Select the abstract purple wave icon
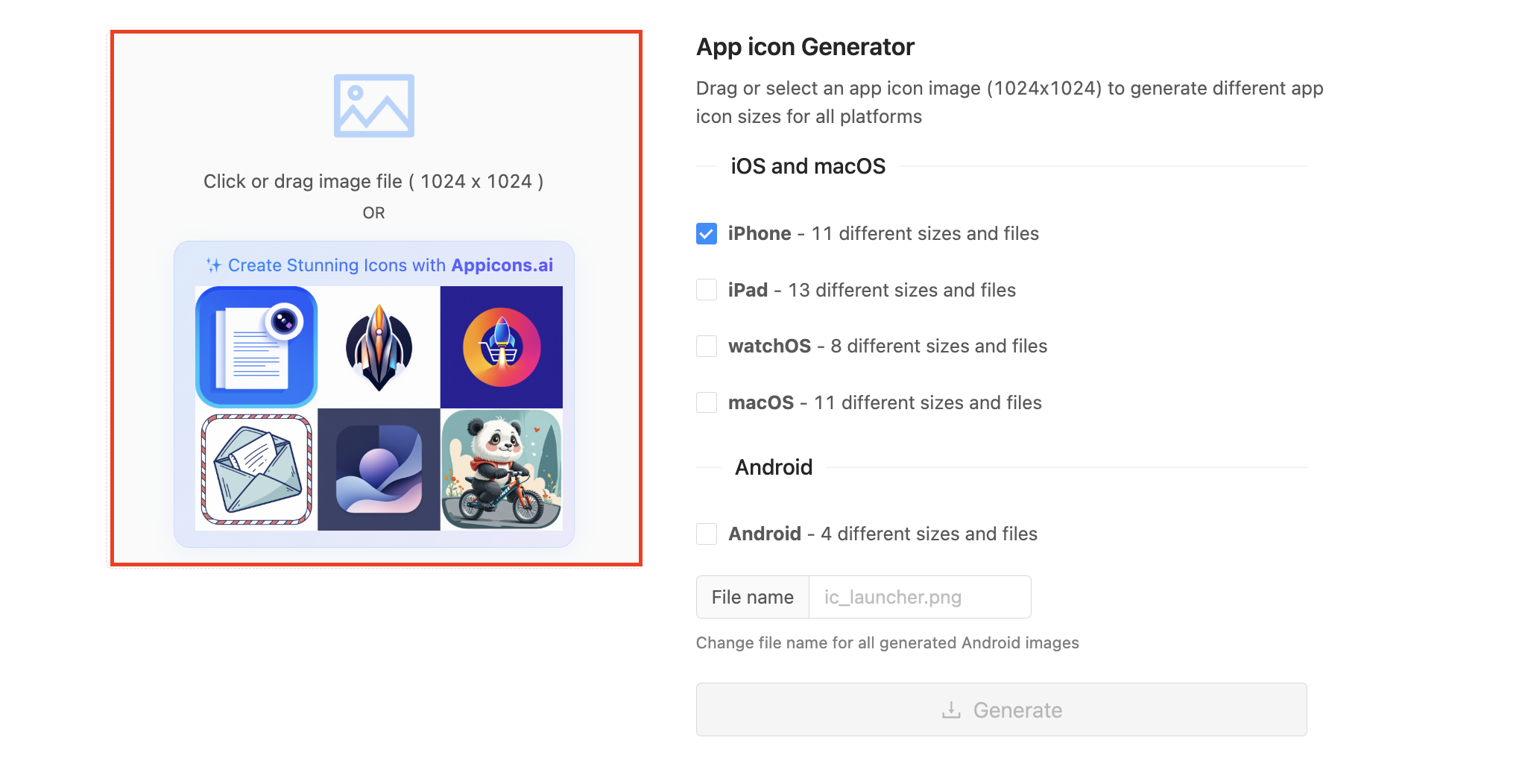 click(x=379, y=470)
